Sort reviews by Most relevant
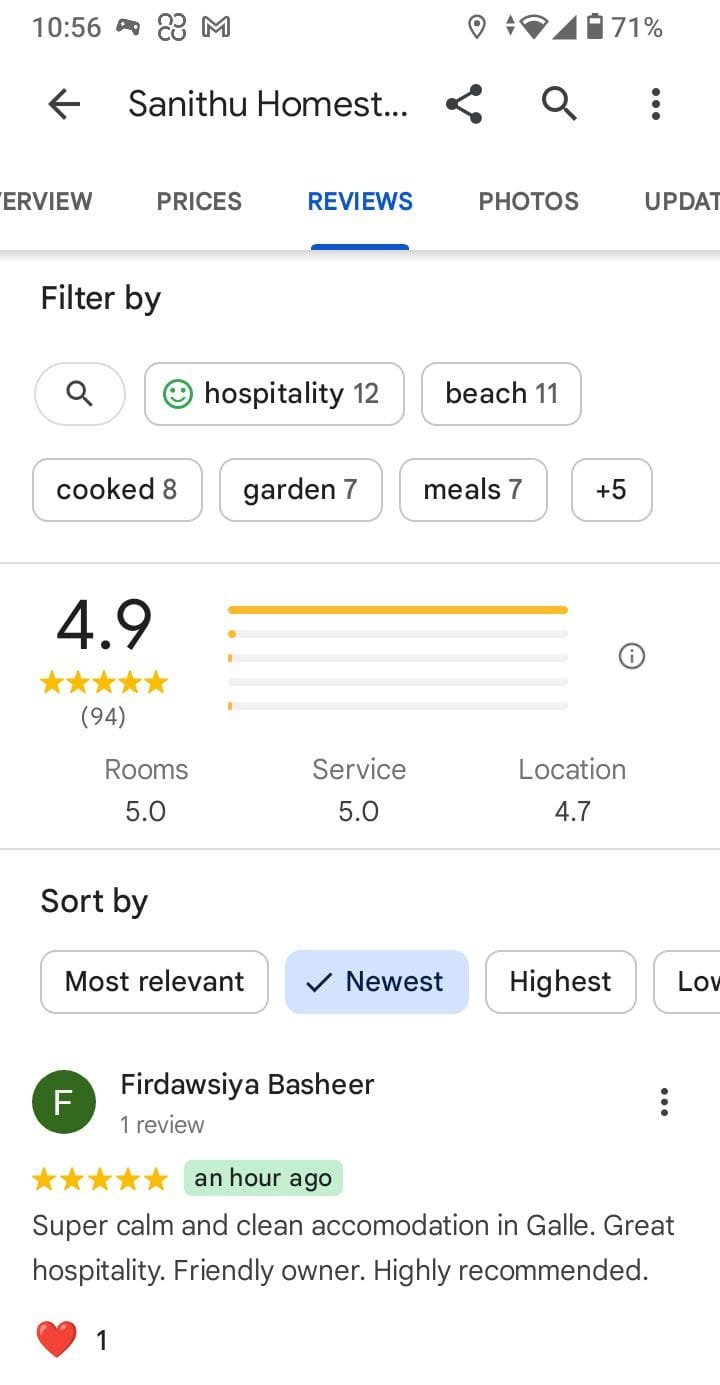Viewport: 720px width, 1385px height. click(x=154, y=982)
